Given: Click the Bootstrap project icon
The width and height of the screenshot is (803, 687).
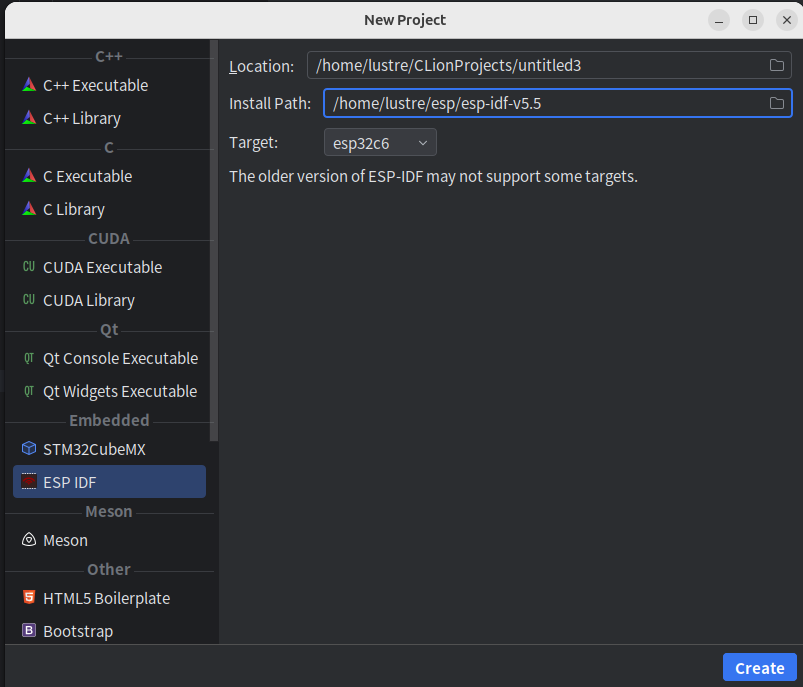Looking at the screenshot, I should 29,631.
